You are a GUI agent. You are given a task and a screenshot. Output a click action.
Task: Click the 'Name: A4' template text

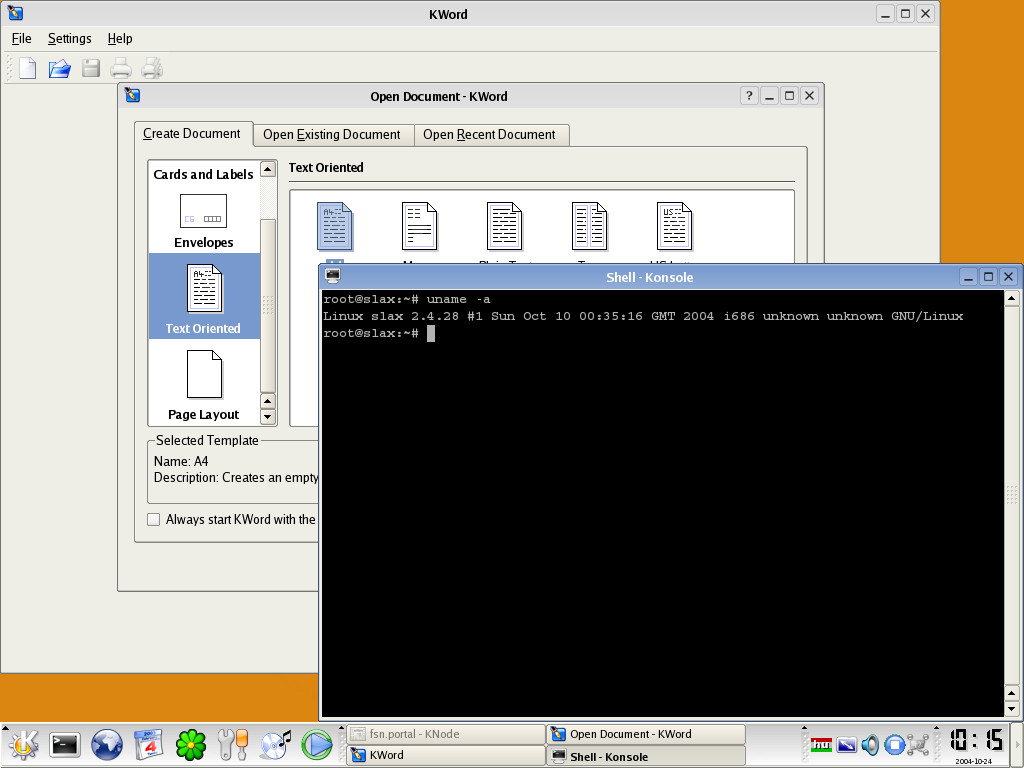point(181,461)
